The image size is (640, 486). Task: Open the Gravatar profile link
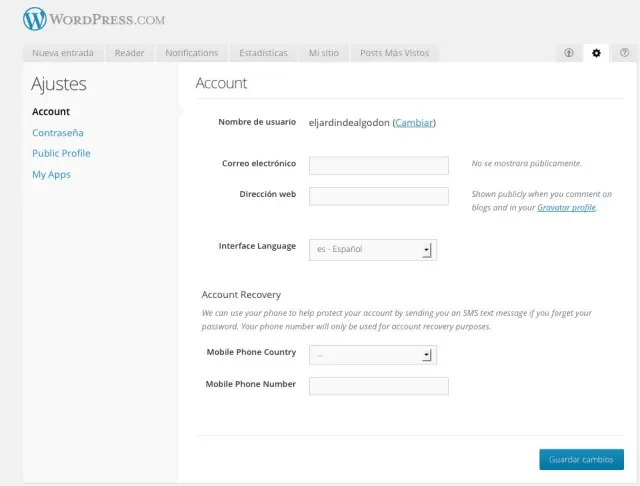pyautogui.click(x=566, y=208)
